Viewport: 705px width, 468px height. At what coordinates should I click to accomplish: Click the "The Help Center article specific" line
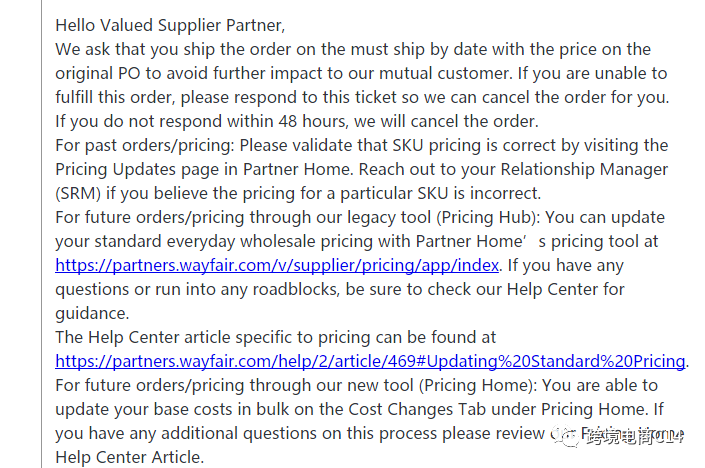point(275,338)
